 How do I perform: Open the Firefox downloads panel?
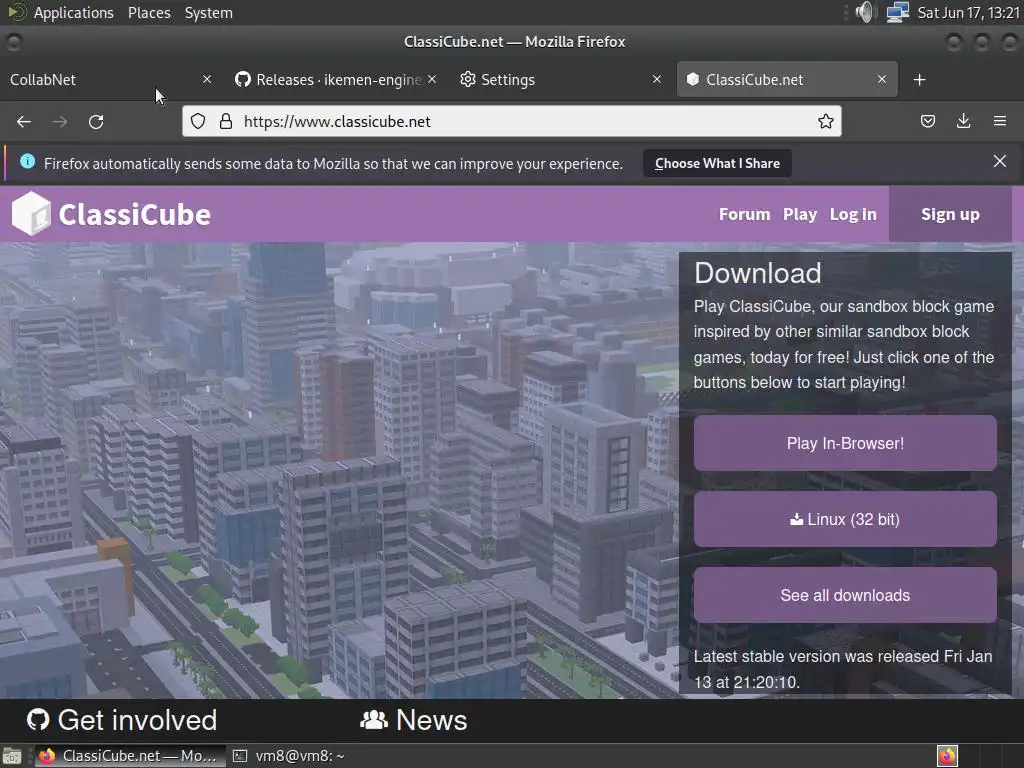pos(963,121)
